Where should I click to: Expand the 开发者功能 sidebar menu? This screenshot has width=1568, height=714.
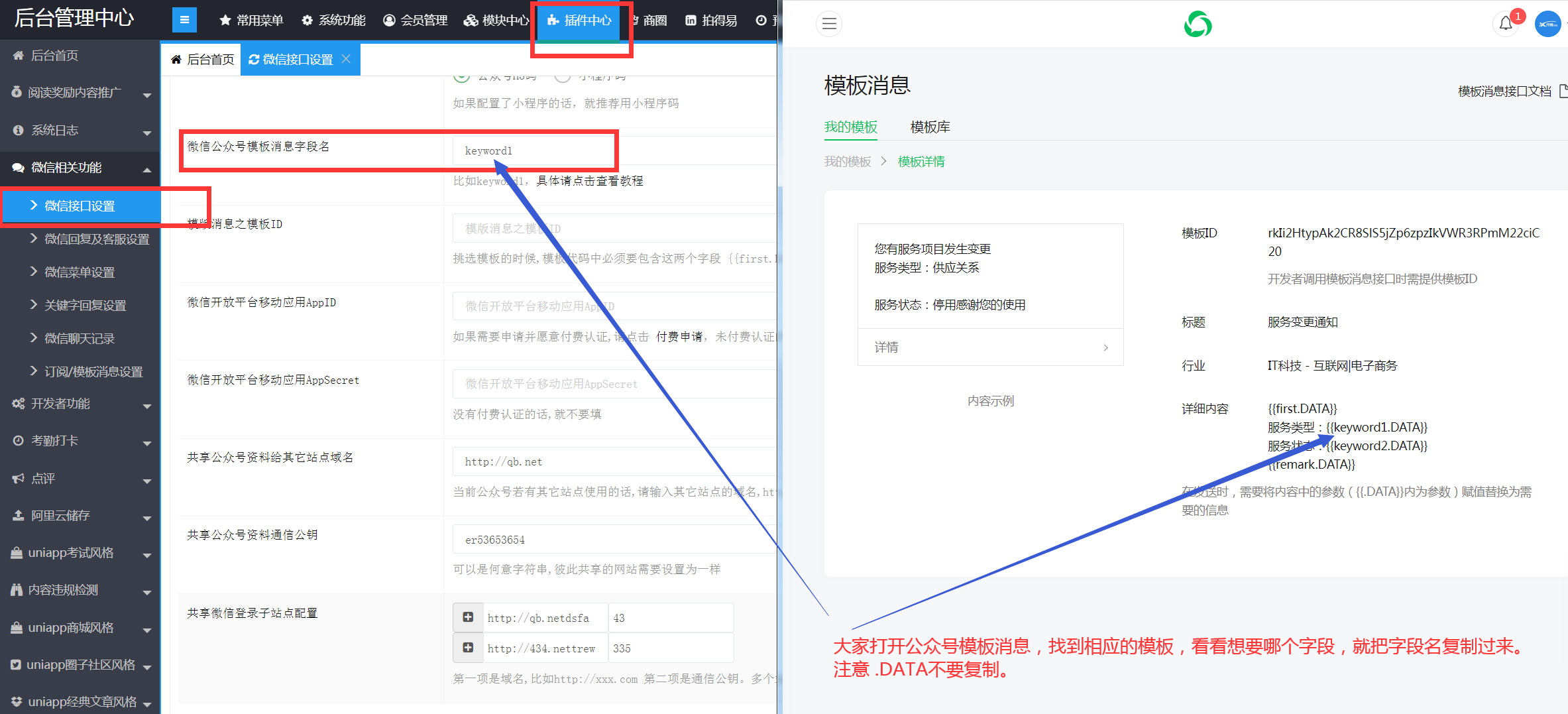(x=80, y=404)
